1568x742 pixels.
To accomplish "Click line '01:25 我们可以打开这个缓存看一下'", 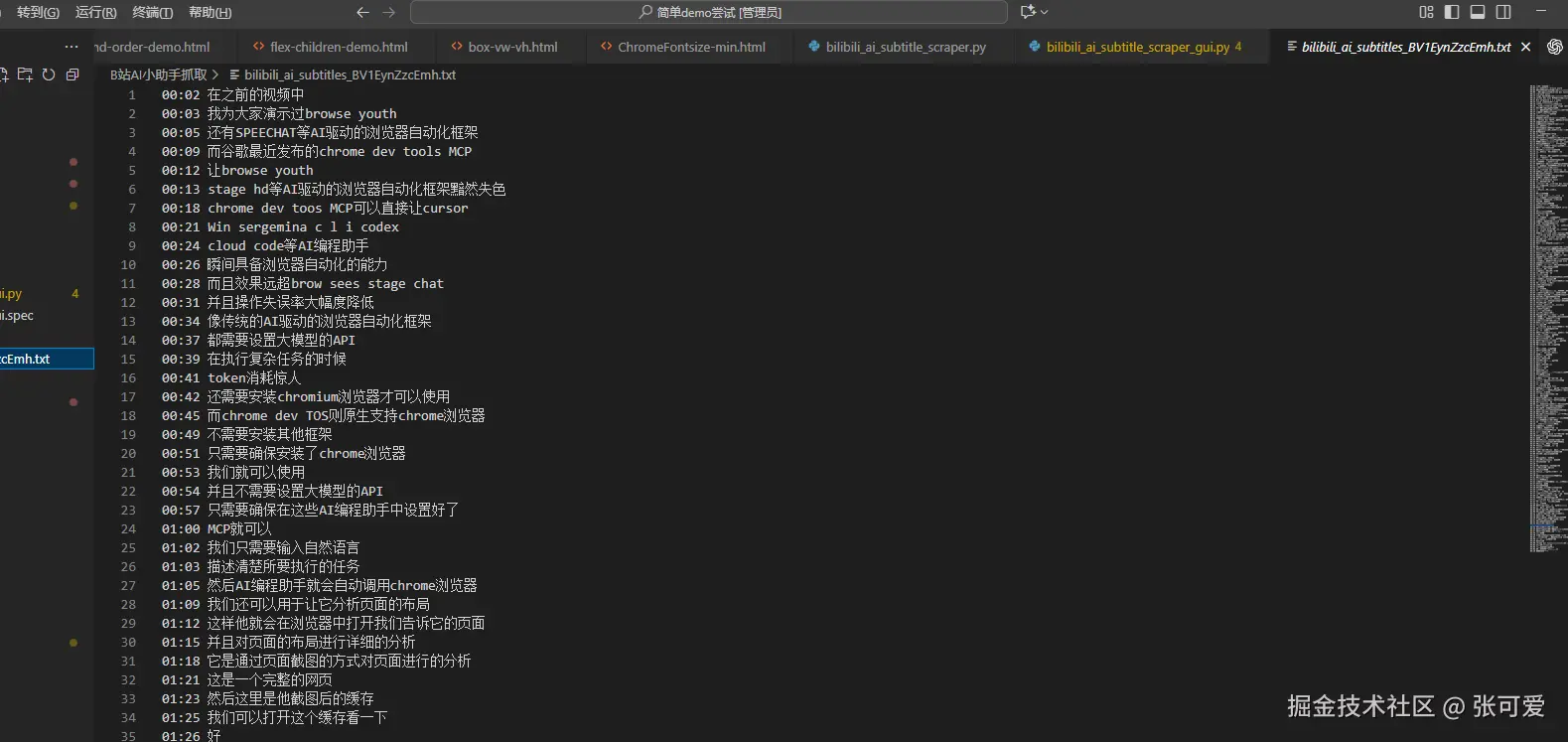I will click(x=274, y=717).
